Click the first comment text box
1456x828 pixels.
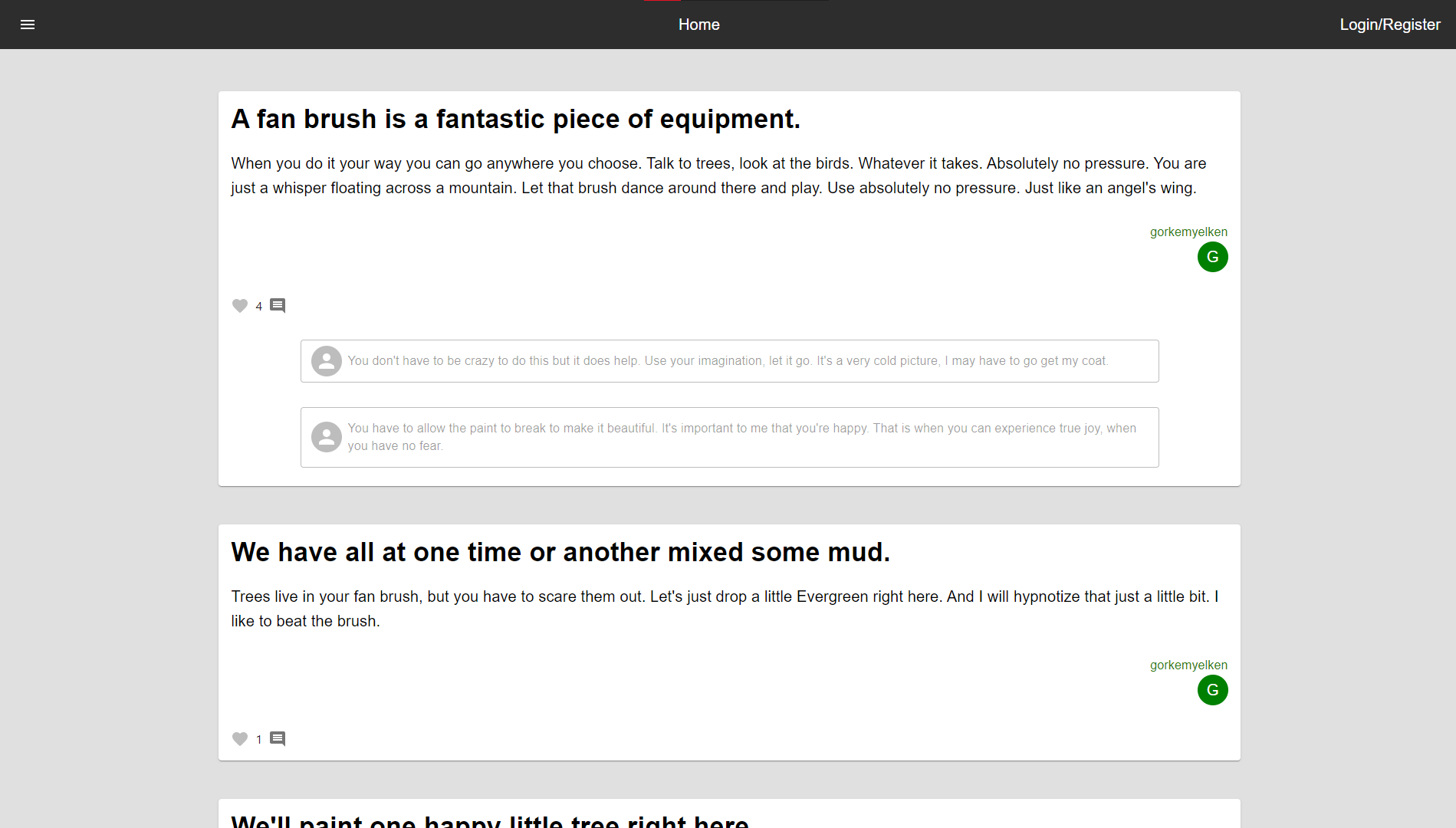[x=728, y=360]
